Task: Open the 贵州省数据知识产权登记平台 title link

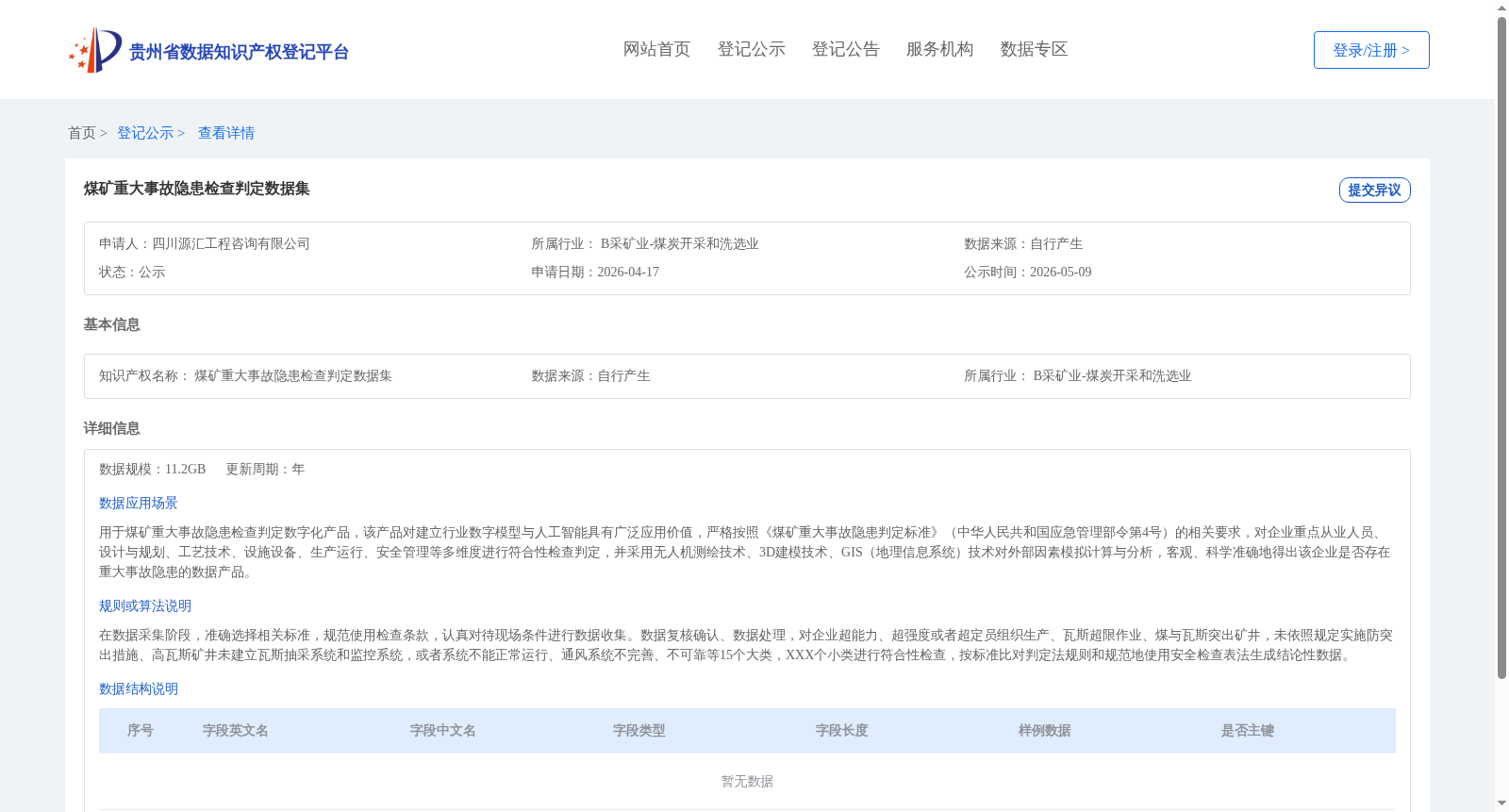Action: tap(239, 52)
